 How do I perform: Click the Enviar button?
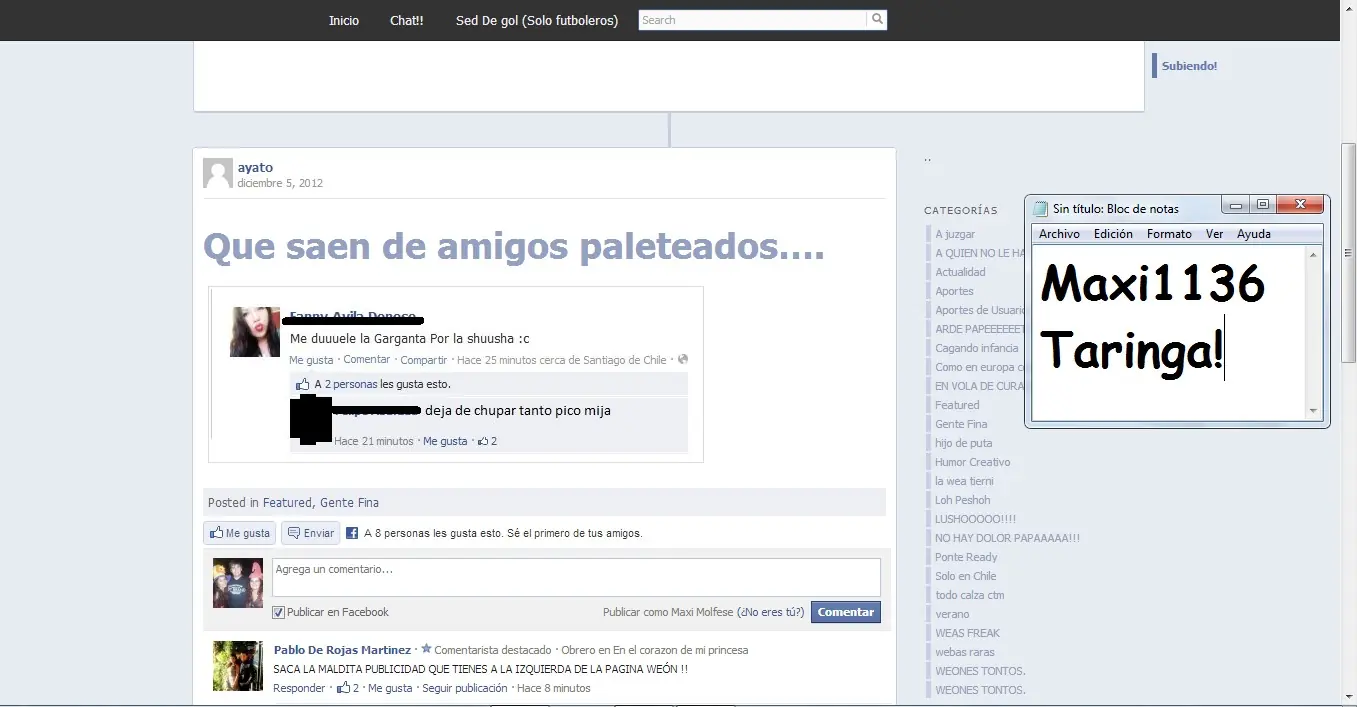click(x=311, y=533)
